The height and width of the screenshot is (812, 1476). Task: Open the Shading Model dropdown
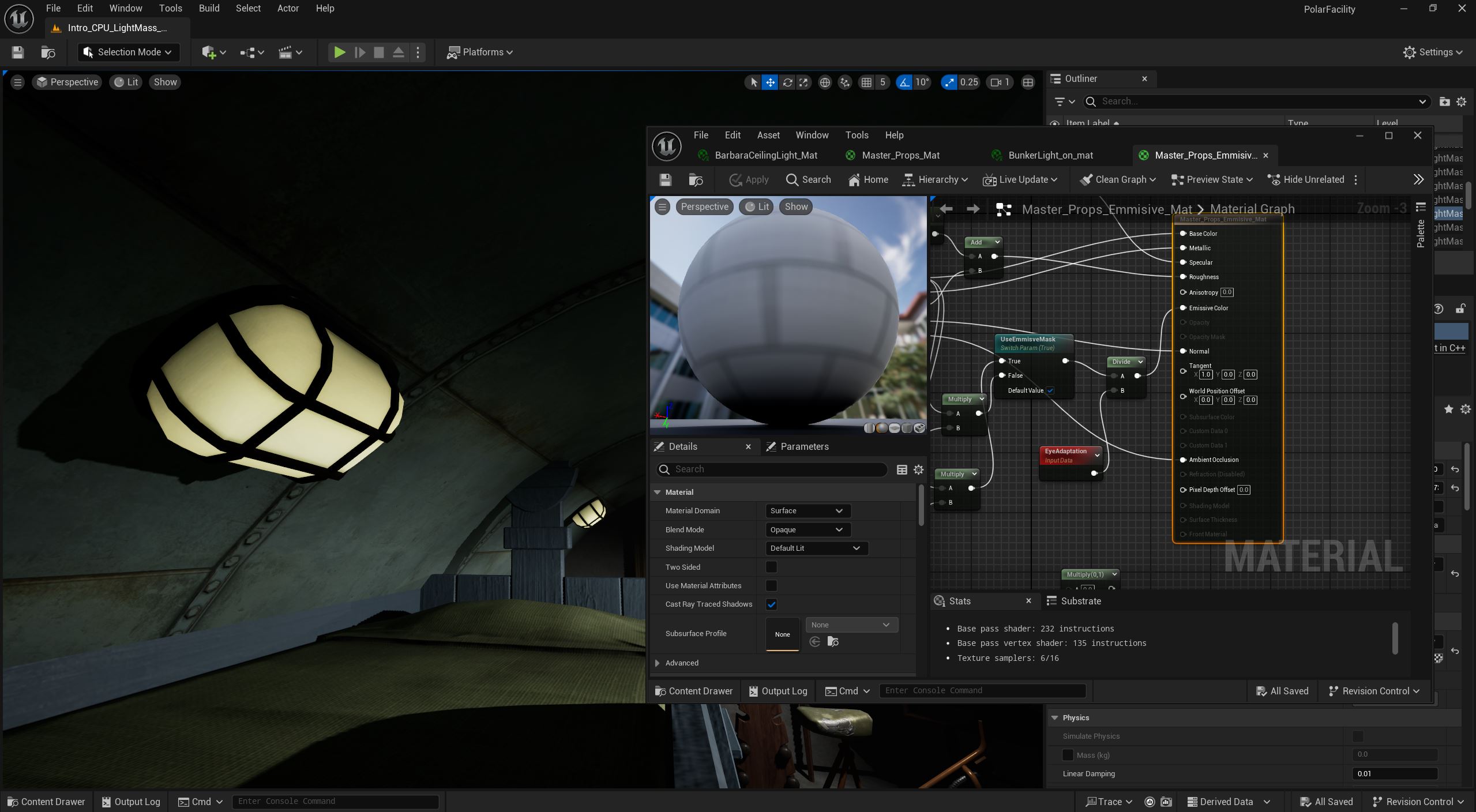[816, 548]
